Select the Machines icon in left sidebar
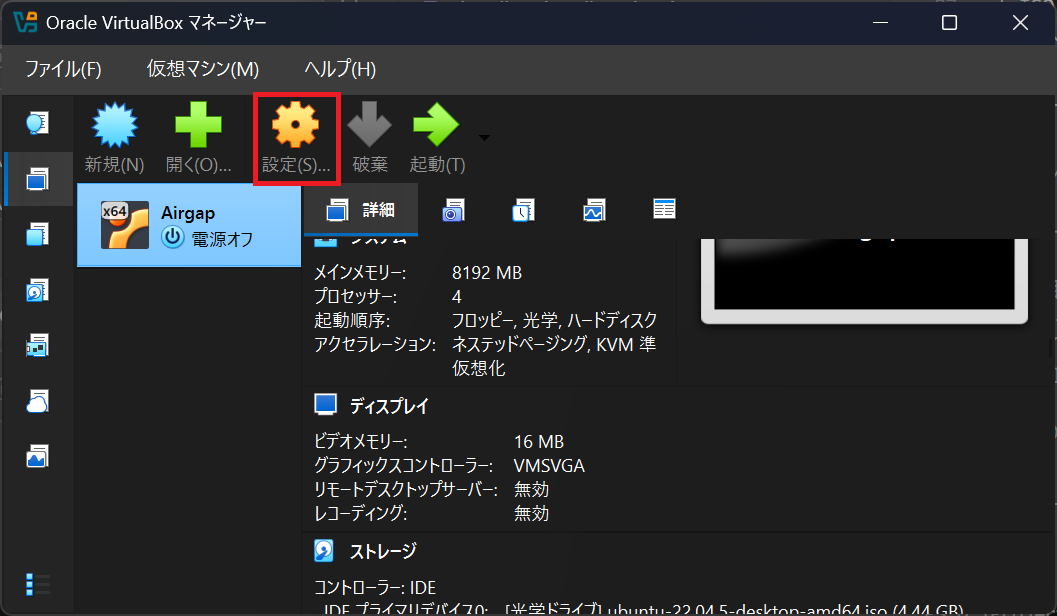This screenshot has width=1057, height=616. click(37, 180)
